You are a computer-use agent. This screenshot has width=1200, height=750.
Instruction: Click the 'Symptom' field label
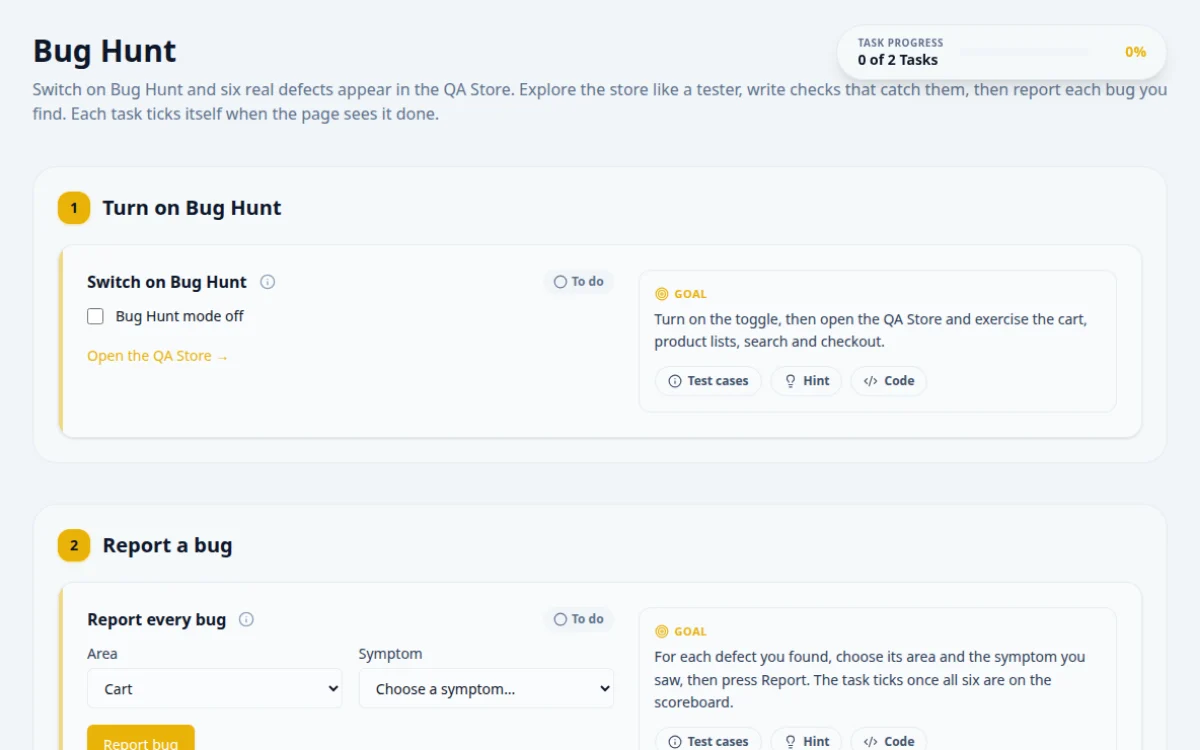(390, 654)
